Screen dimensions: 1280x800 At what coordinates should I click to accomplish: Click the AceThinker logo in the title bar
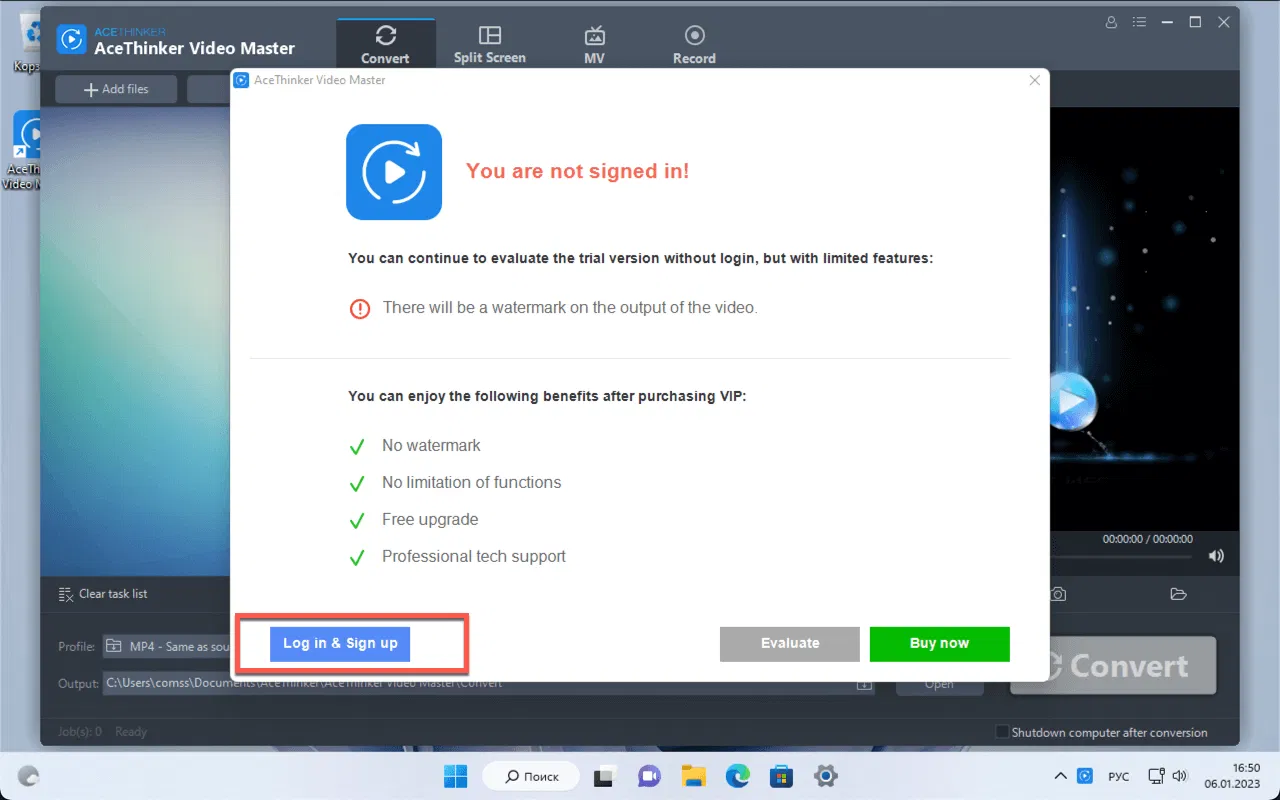pos(71,39)
